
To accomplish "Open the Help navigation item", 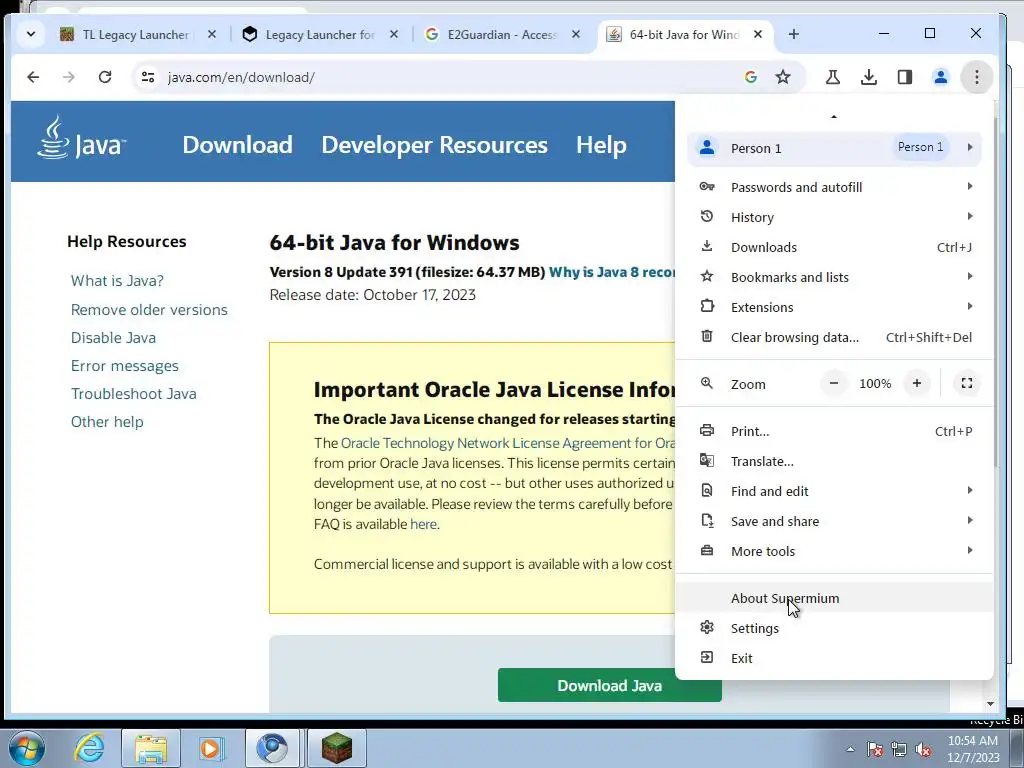I will (601, 144).
